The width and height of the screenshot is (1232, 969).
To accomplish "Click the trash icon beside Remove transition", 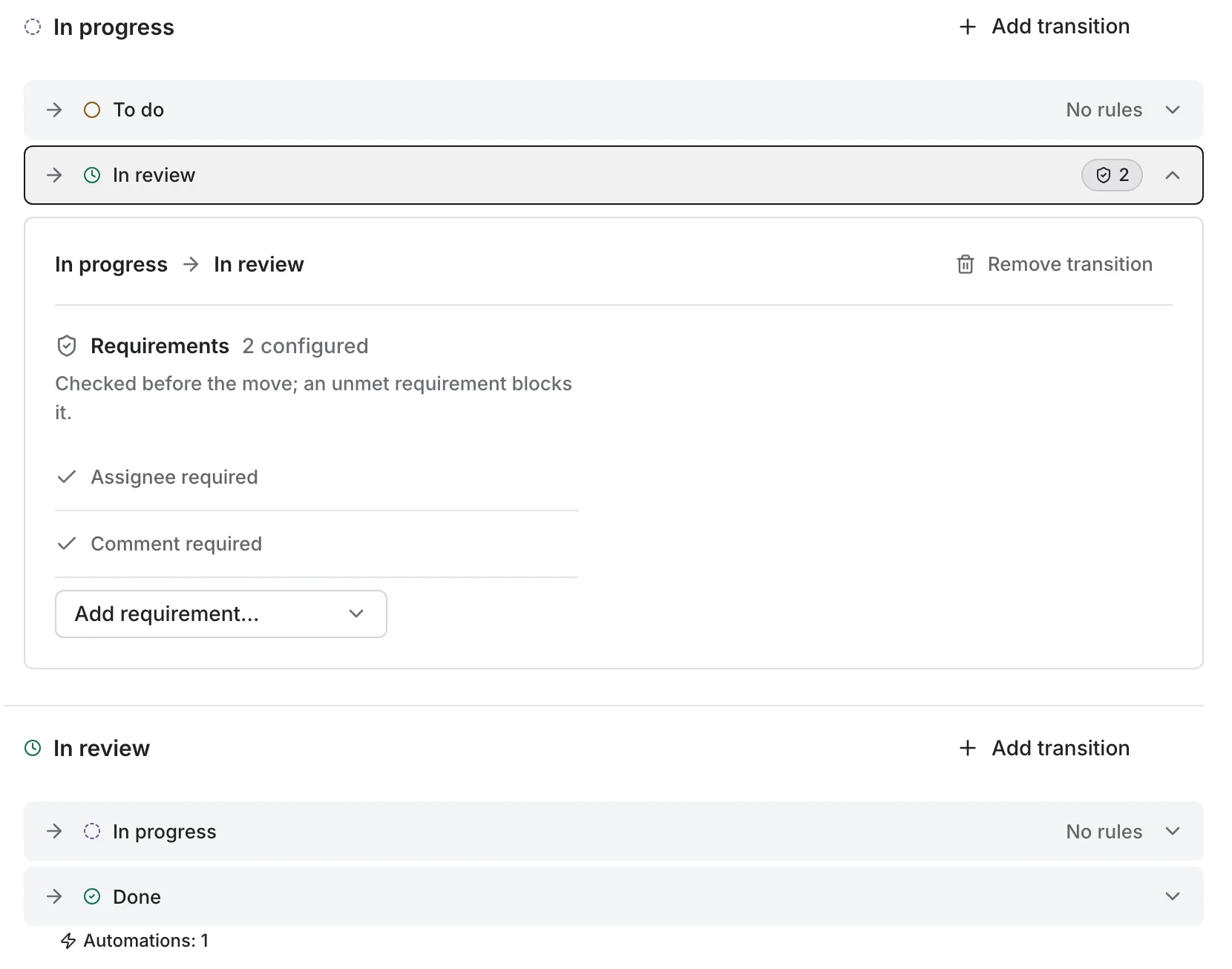I will (966, 264).
